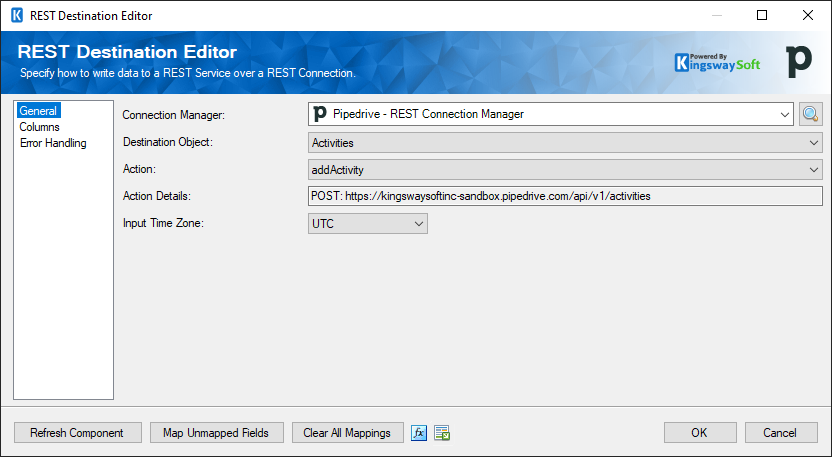Select the General page in sidebar
This screenshot has height=457, width=832.
(x=38, y=111)
